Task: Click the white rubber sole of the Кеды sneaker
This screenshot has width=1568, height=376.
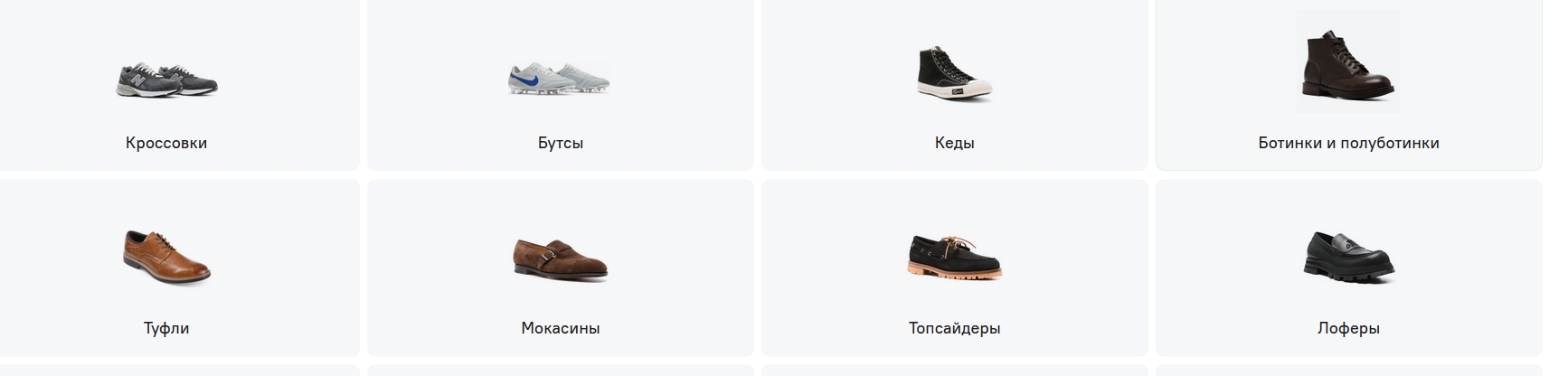Action: pos(955,89)
